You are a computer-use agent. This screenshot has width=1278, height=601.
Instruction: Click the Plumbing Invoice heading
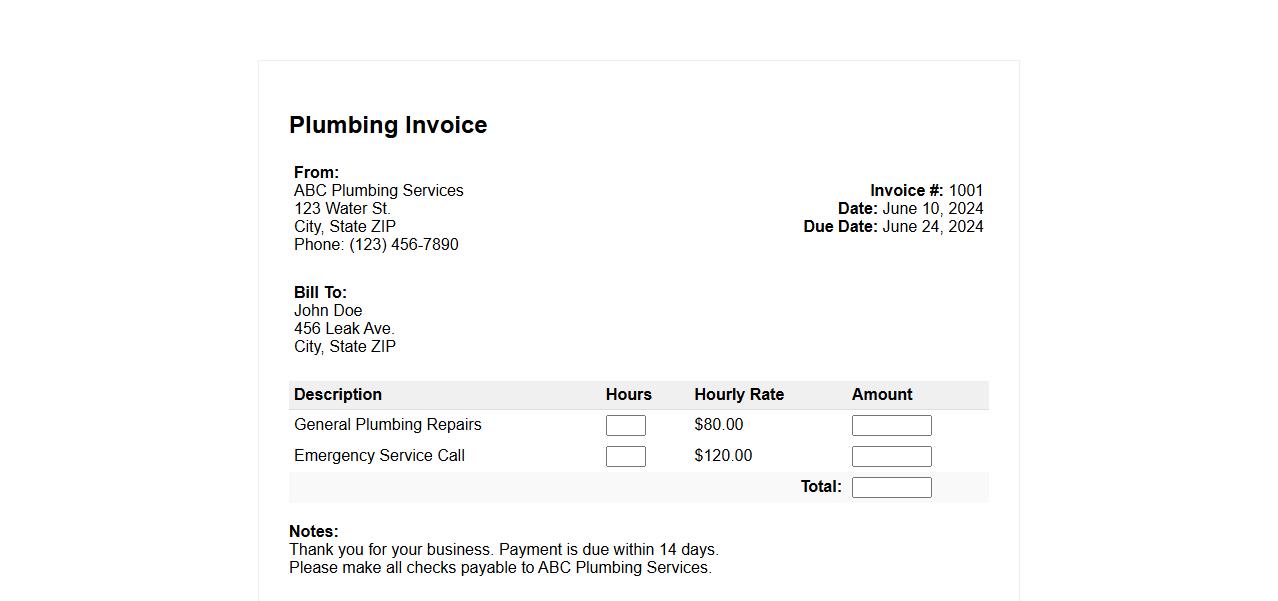pyautogui.click(x=388, y=125)
